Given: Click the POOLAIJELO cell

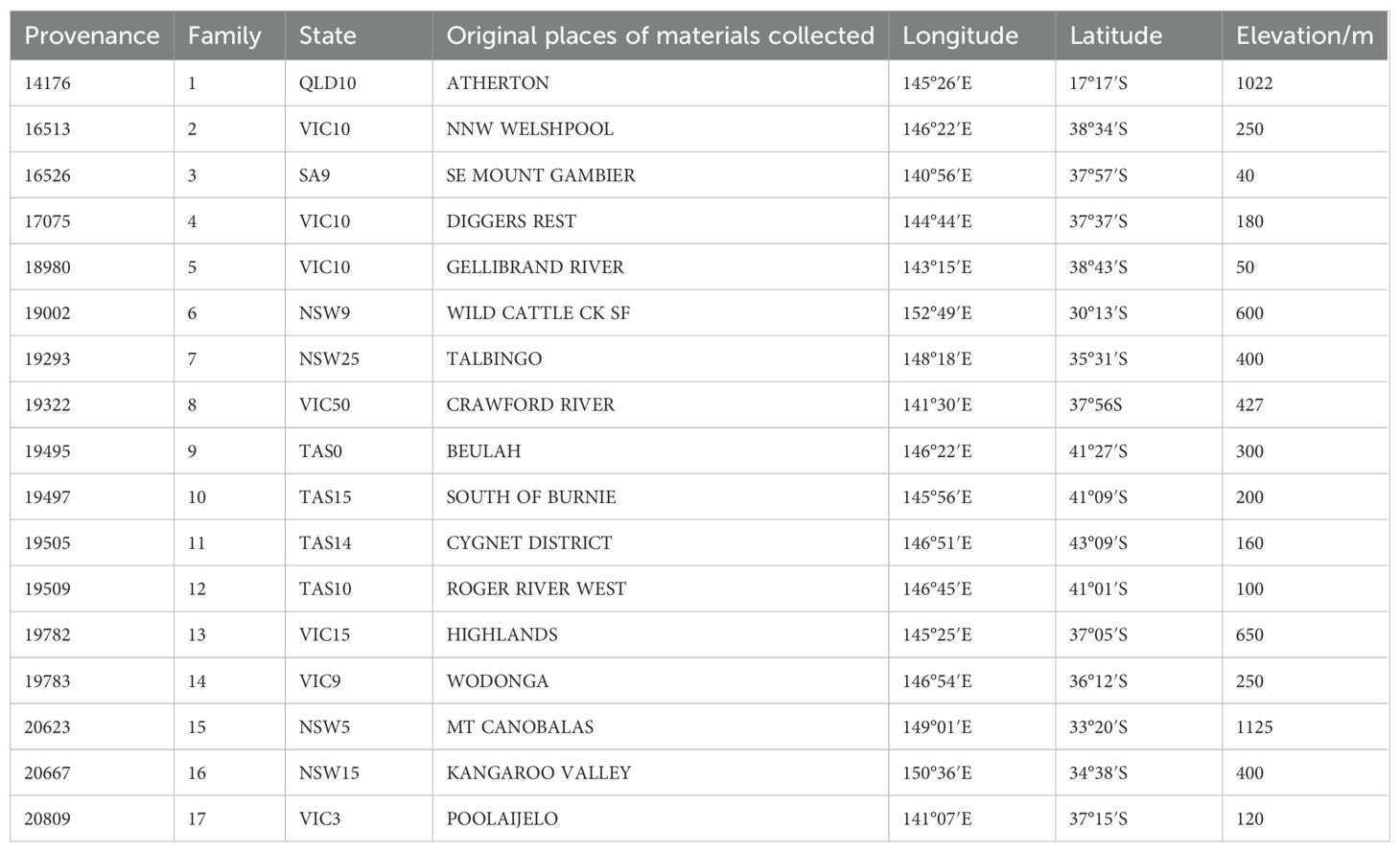Looking at the screenshot, I should pos(502,819).
